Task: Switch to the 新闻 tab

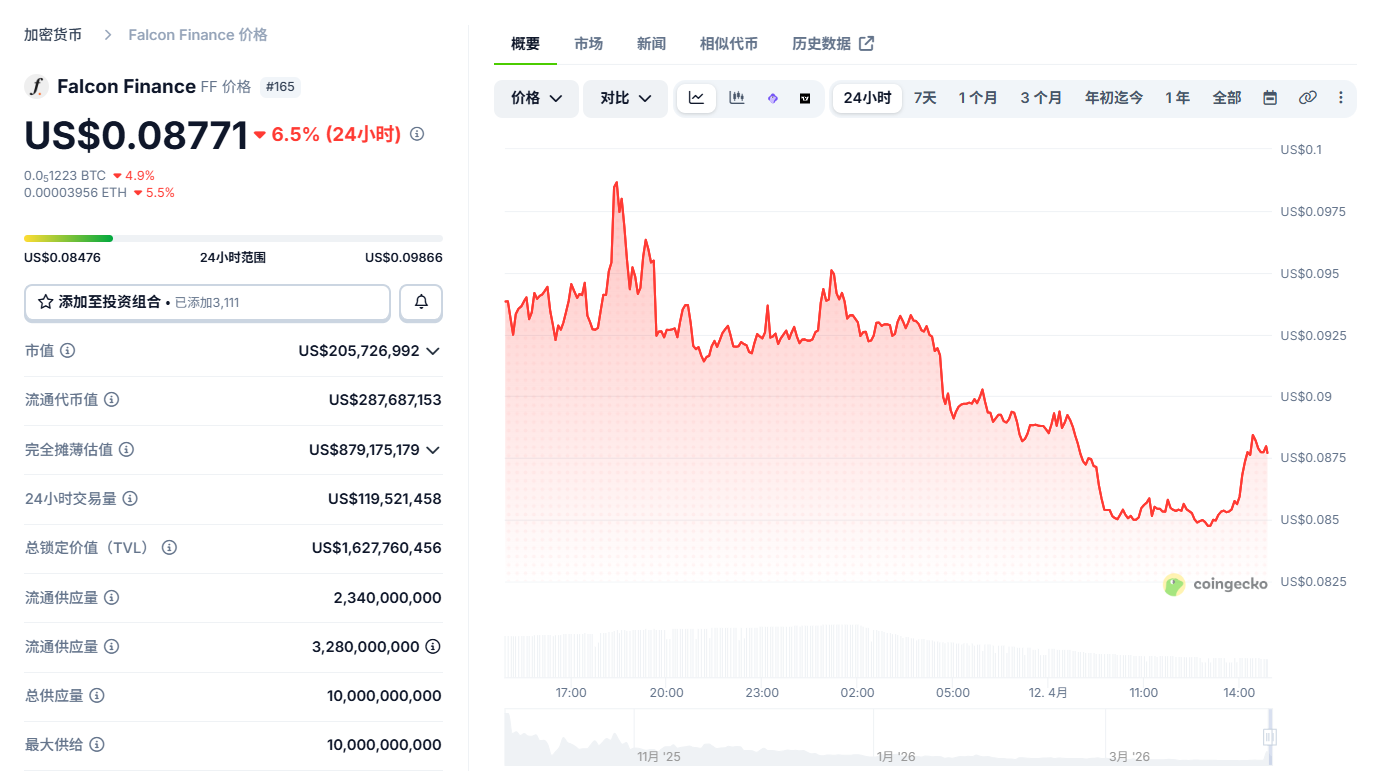Action: (x=651, y=44)
